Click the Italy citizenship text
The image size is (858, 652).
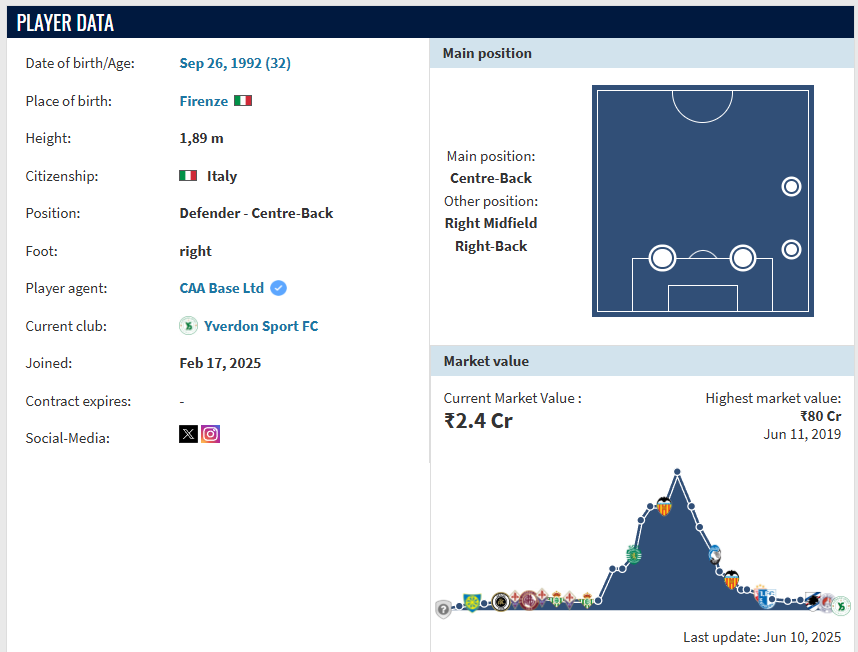[x=222, y=176]
